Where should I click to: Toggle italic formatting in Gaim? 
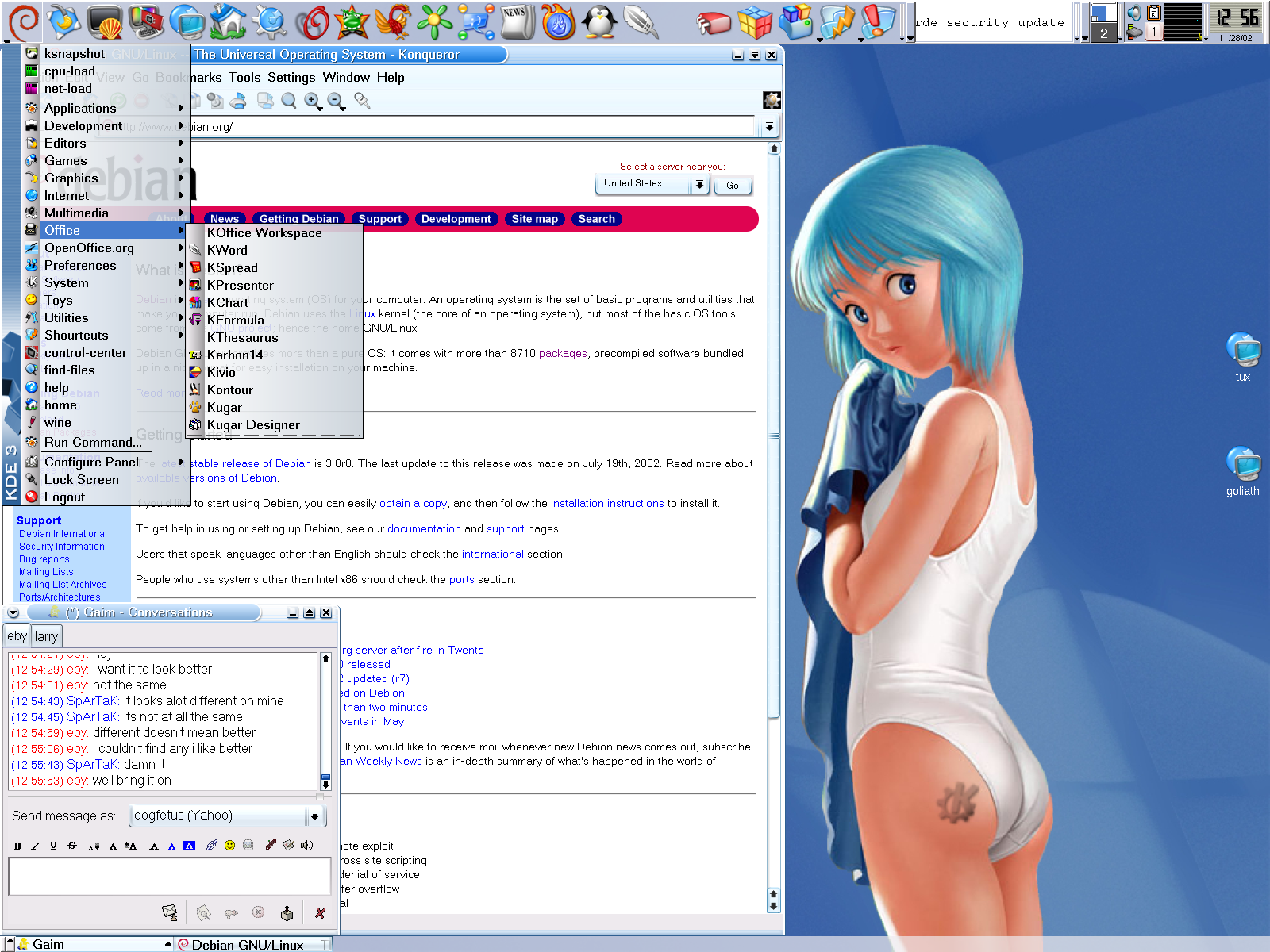36,846
